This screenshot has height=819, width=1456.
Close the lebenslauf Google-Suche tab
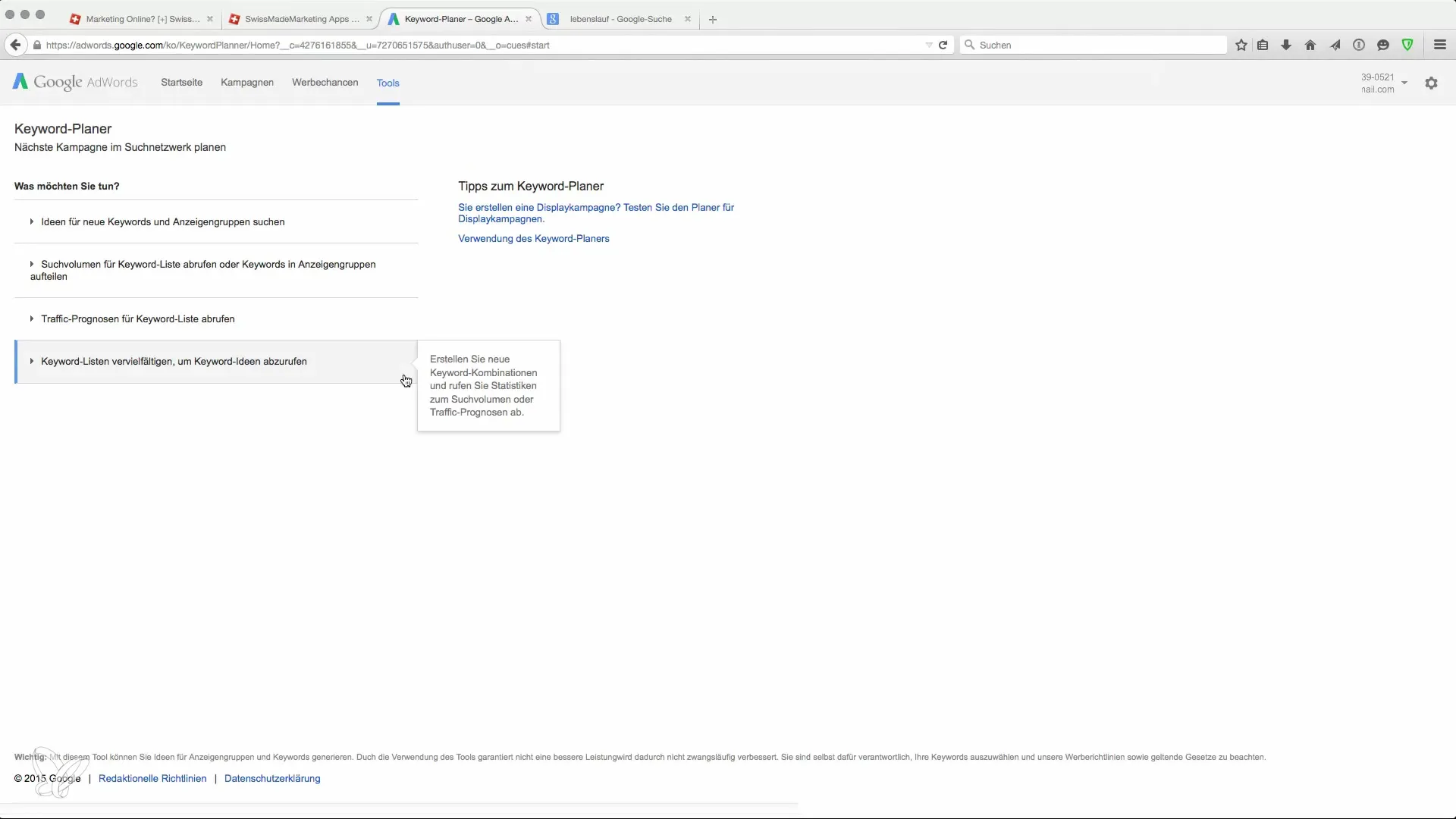coord(688,19)
